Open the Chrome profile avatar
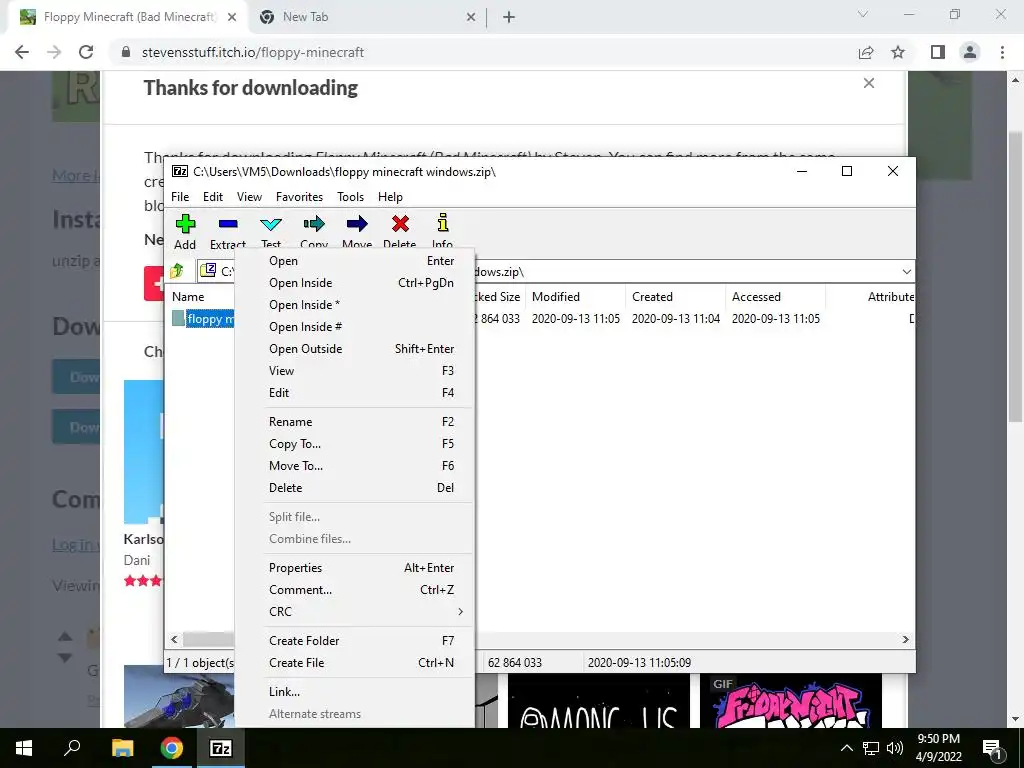Viewport: 1024px width, 768px height. (970, 52)
